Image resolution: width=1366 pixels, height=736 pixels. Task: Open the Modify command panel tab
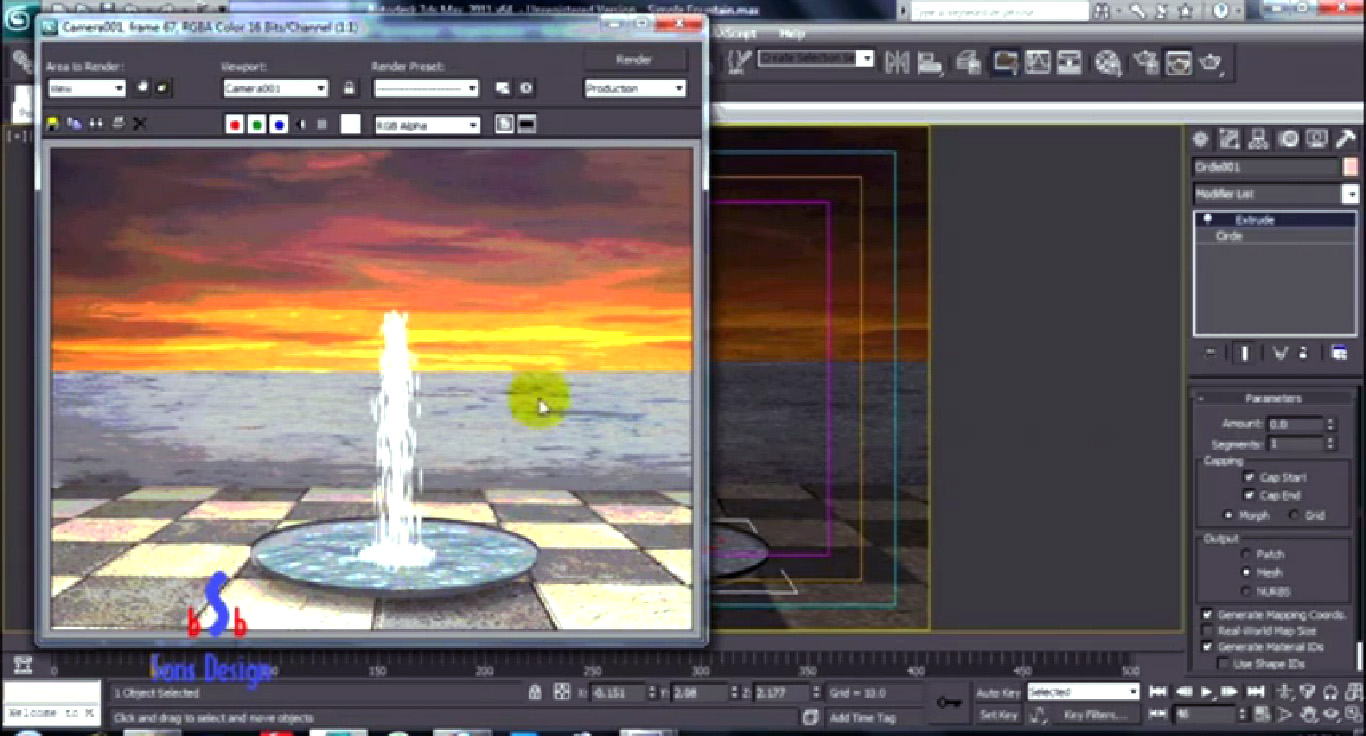click(1229, 139)
